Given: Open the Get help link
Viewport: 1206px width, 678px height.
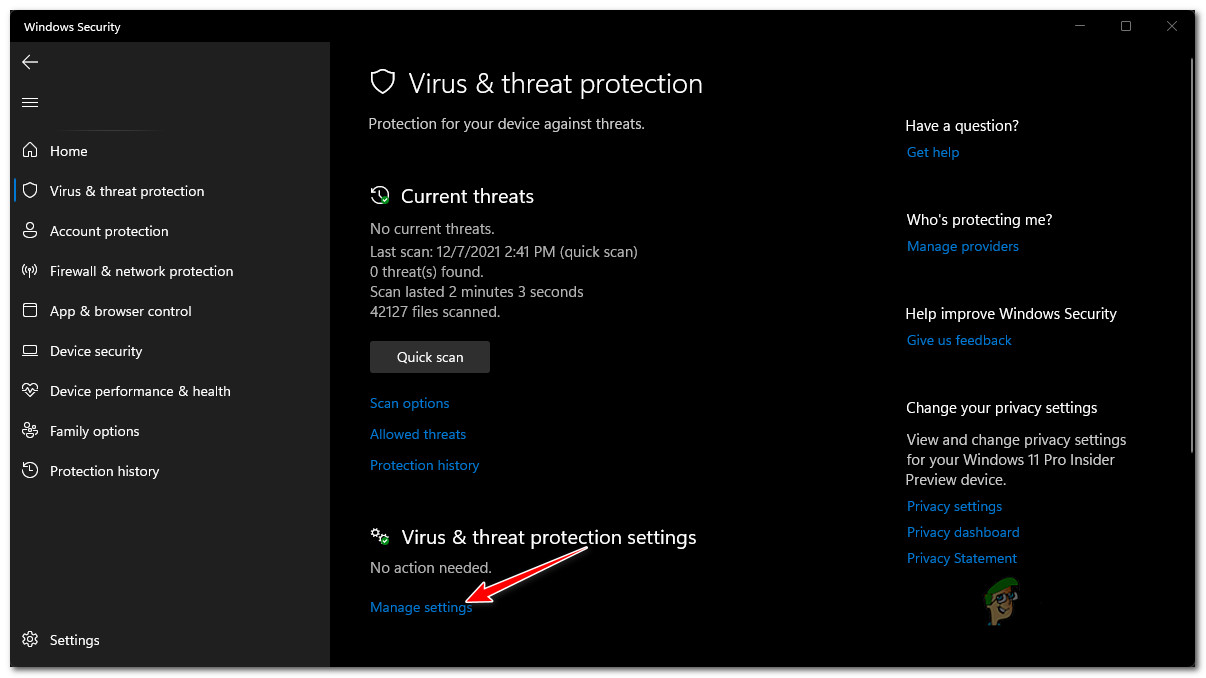Looking at the screenshot, I should 933,152.
